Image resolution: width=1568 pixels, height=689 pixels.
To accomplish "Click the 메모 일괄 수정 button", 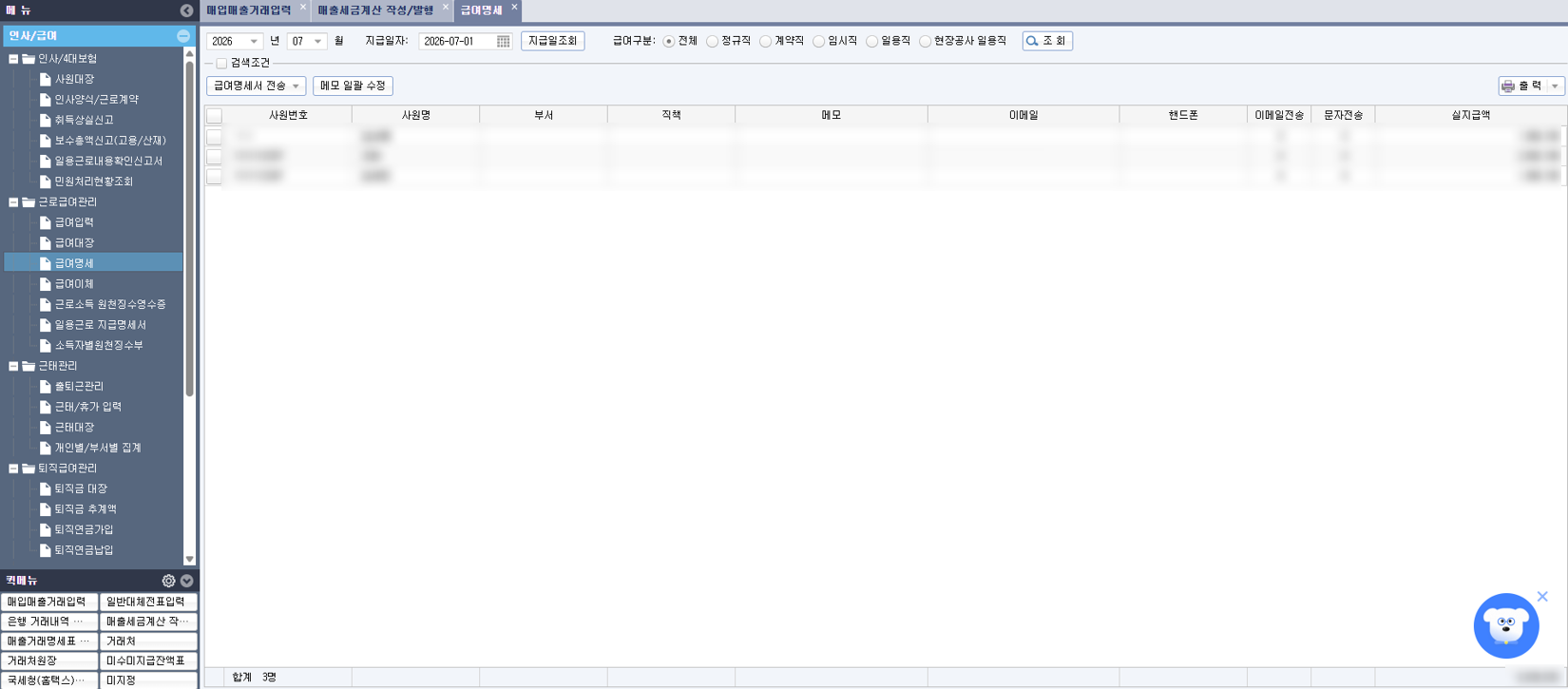I will point(353,86).
